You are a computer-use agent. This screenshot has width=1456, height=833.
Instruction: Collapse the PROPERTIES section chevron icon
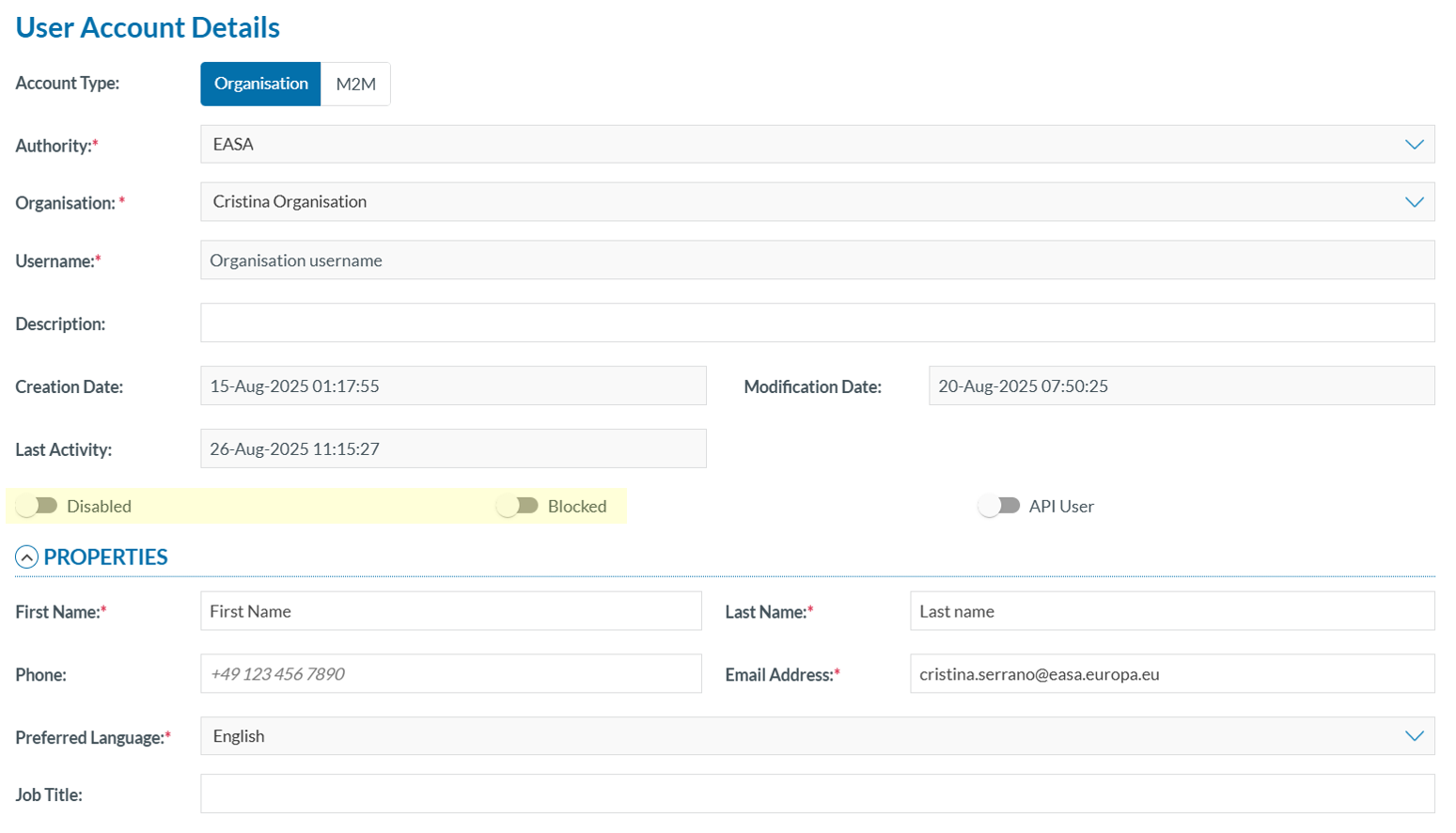(x=26, y=558)
